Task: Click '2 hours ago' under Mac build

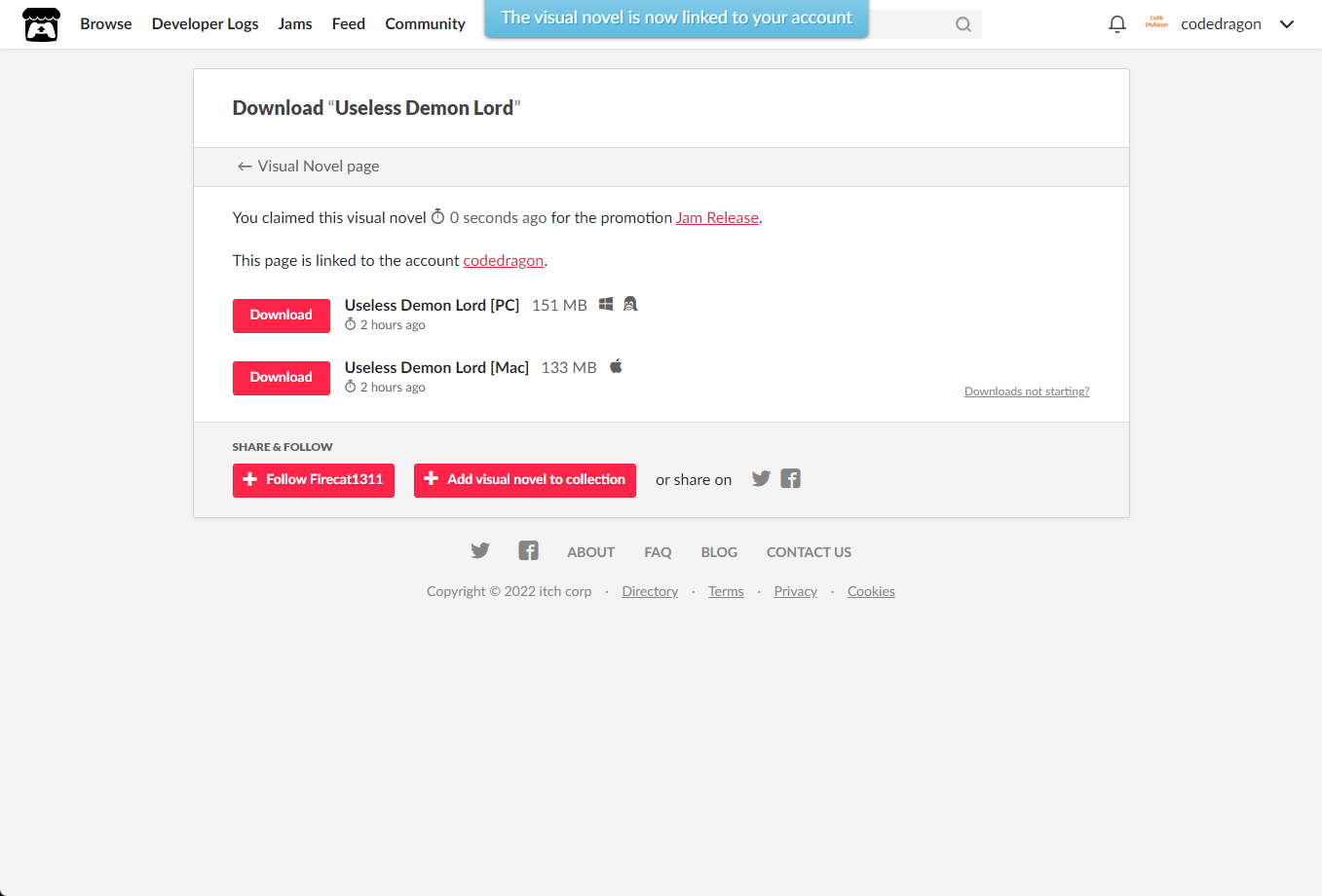Action: 393,388
